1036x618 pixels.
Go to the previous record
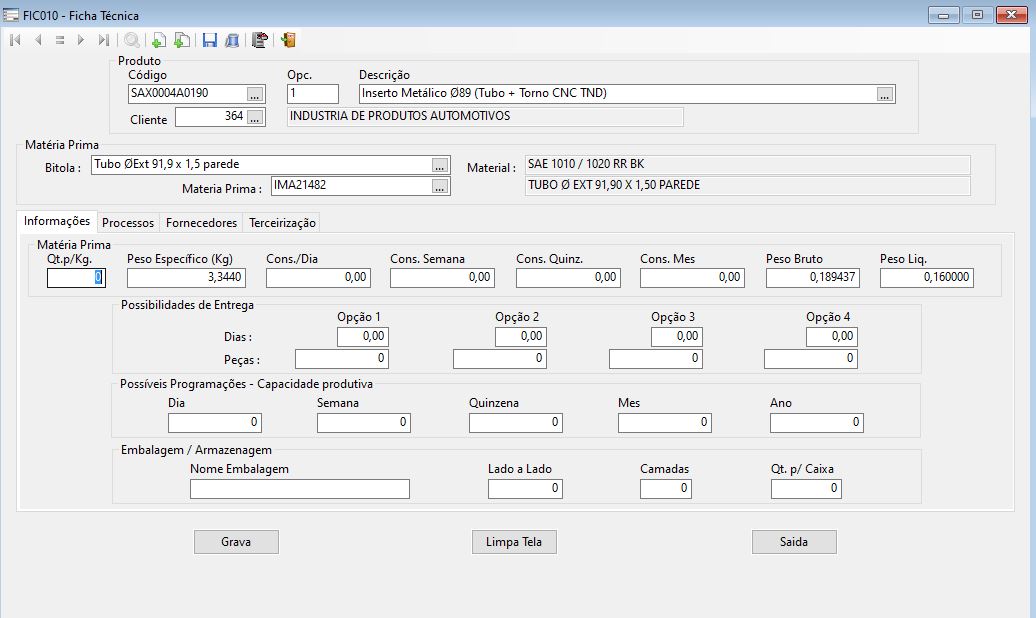pos(38,40)
